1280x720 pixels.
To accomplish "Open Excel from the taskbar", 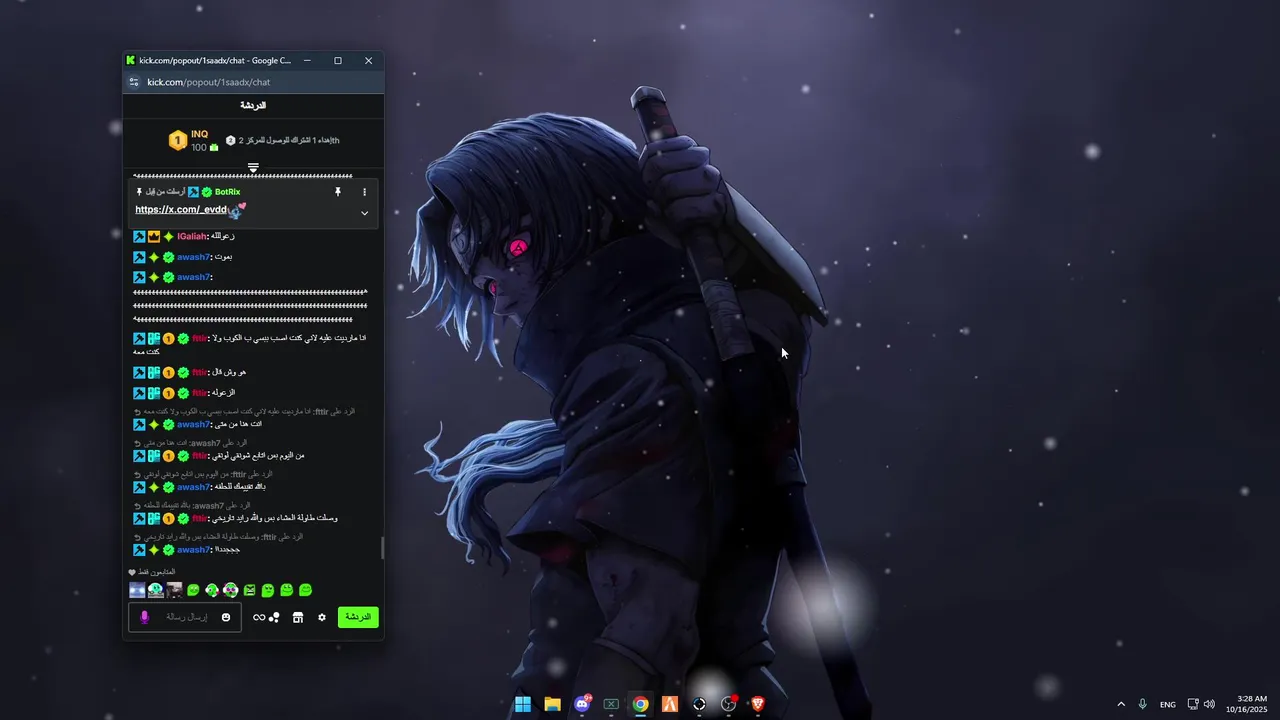I will [x=611, y=704].
